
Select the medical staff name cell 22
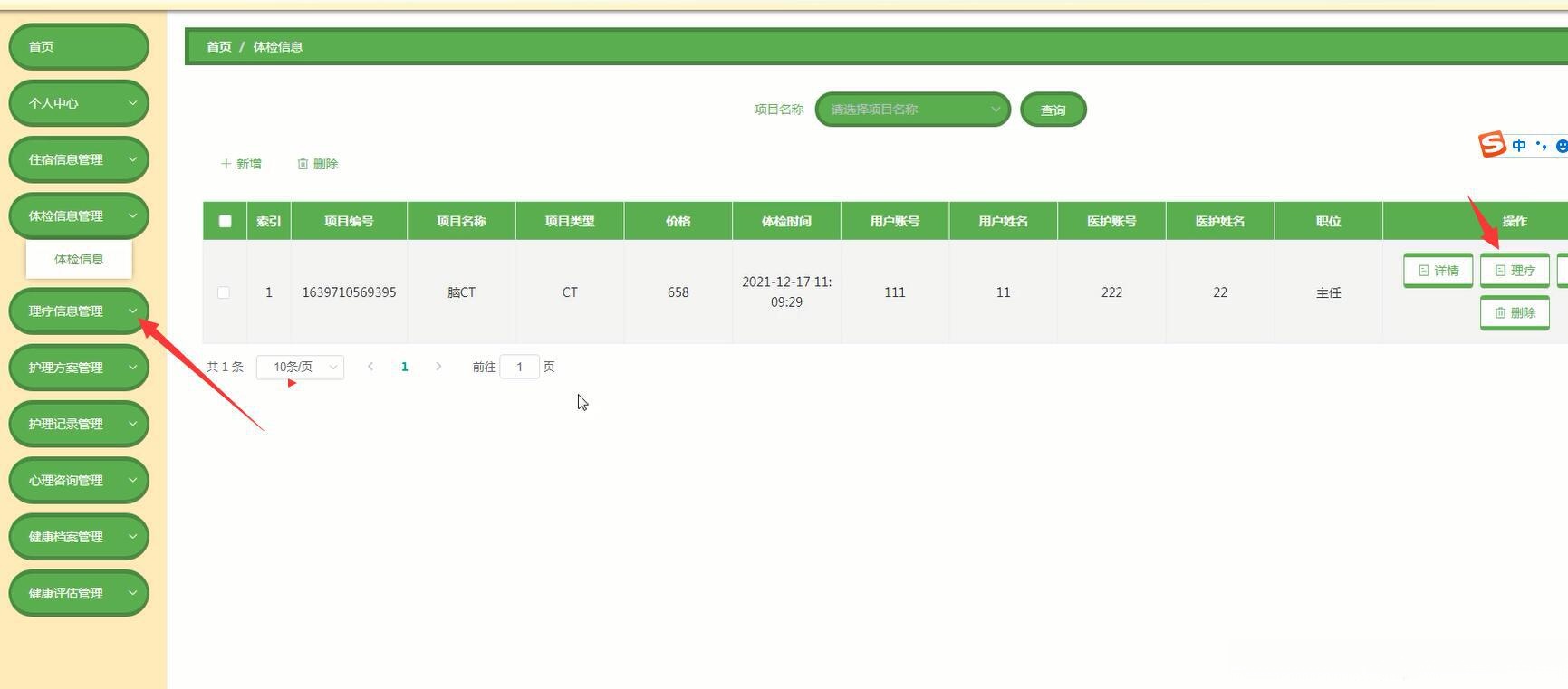1220,292
